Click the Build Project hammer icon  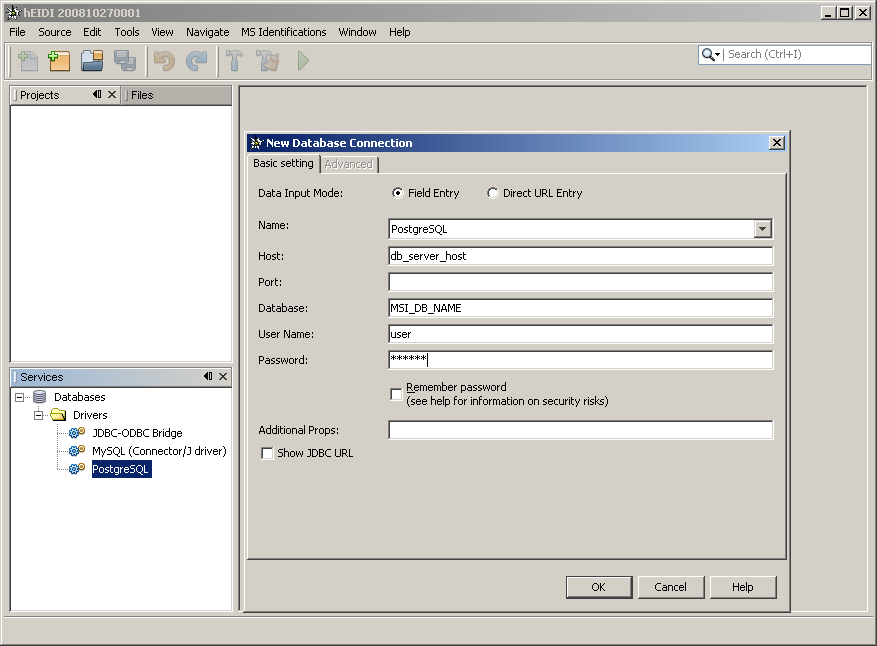tap(235, 61)
